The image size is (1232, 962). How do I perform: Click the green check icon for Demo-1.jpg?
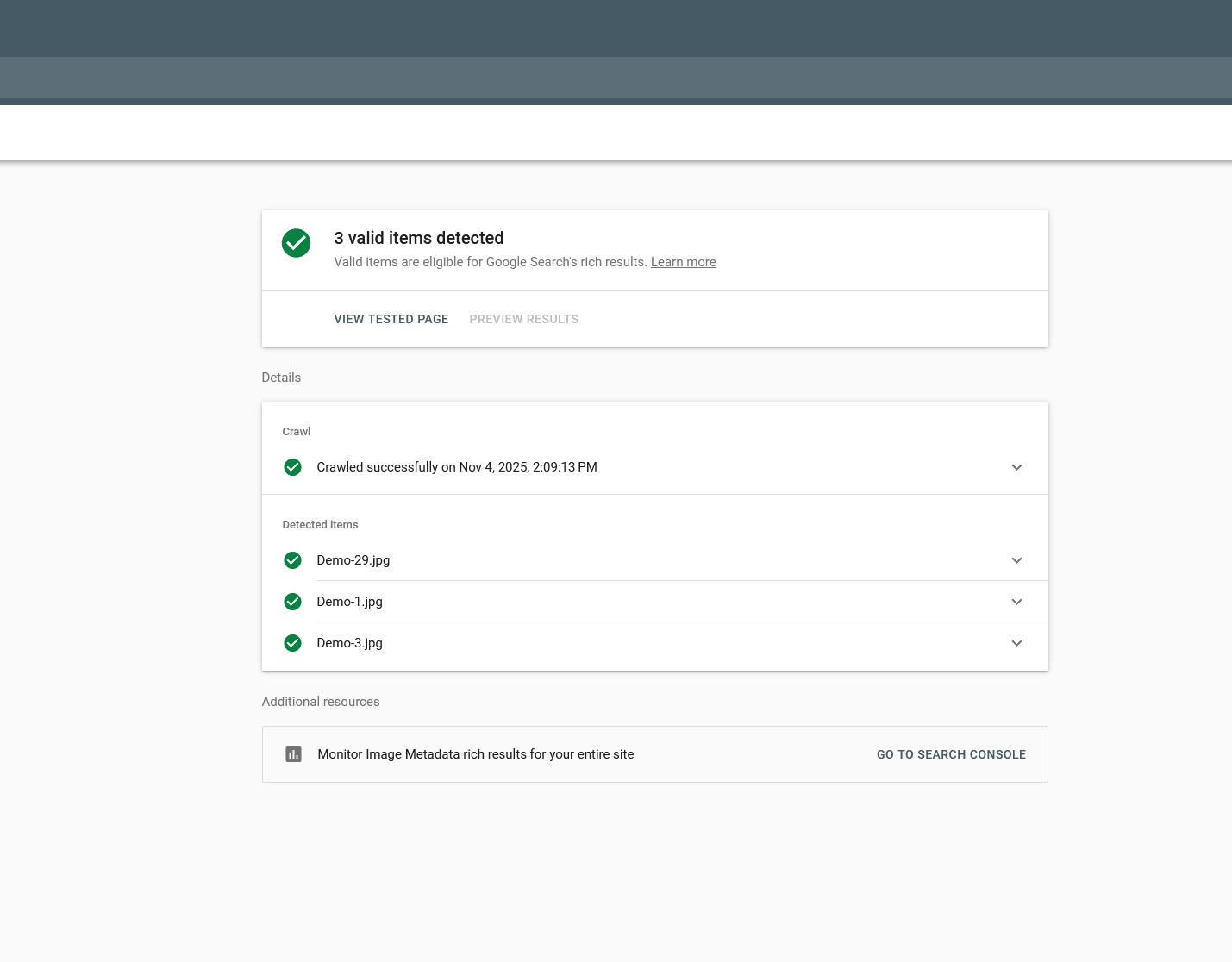point(293,602)
